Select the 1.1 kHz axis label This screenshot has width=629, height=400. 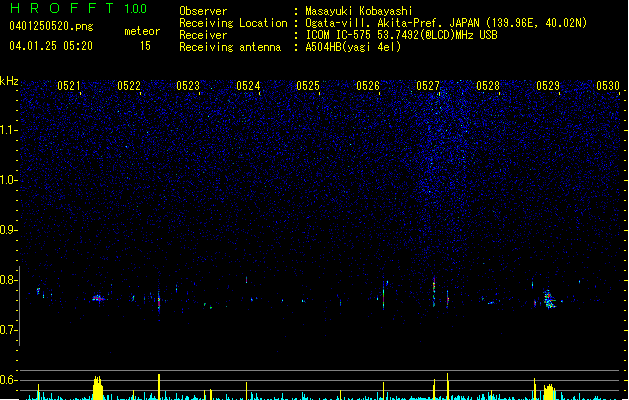point(8,130)
